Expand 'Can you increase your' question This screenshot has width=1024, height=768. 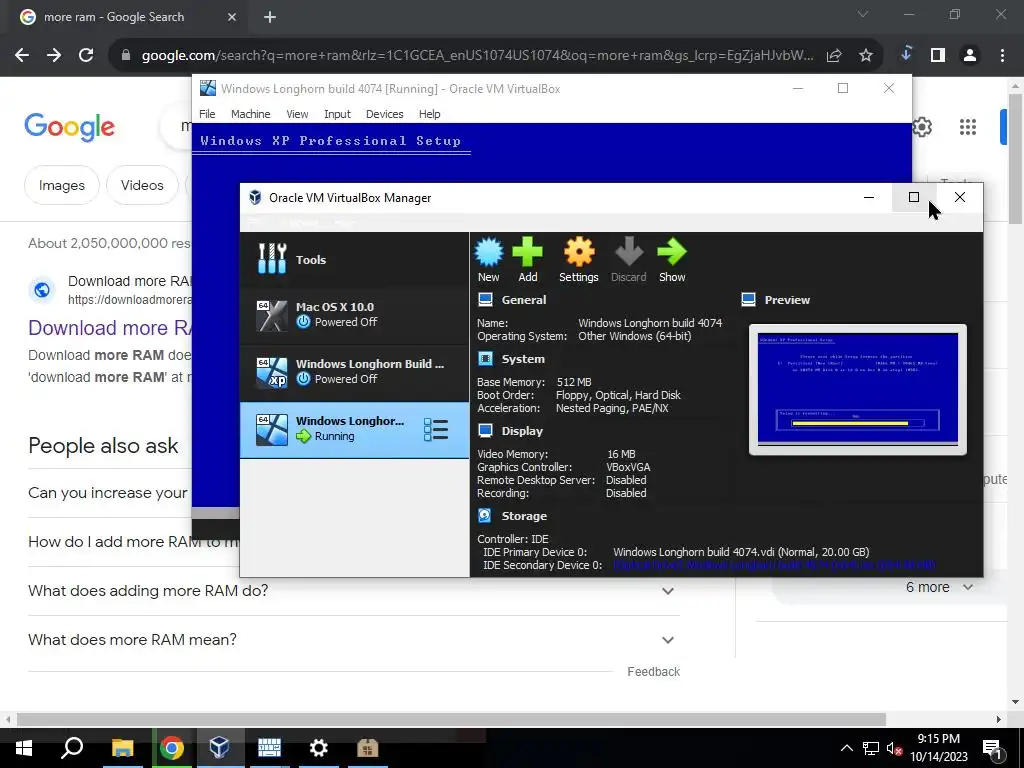108,492
